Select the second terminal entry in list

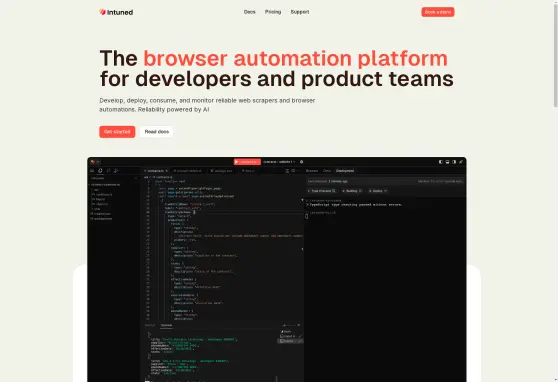click(x=290, y=336)
